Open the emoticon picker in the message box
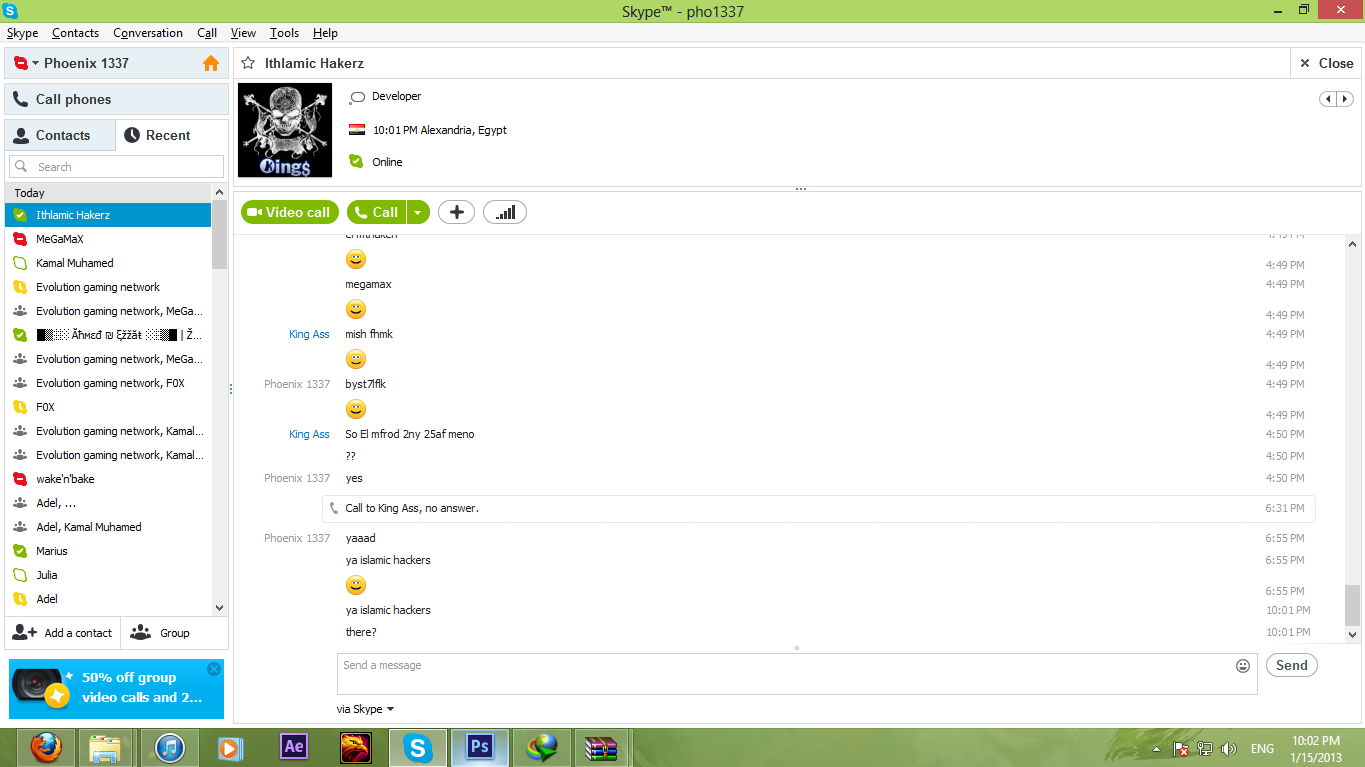This screenshot has width=1365, height=767. pos(1243,665)
